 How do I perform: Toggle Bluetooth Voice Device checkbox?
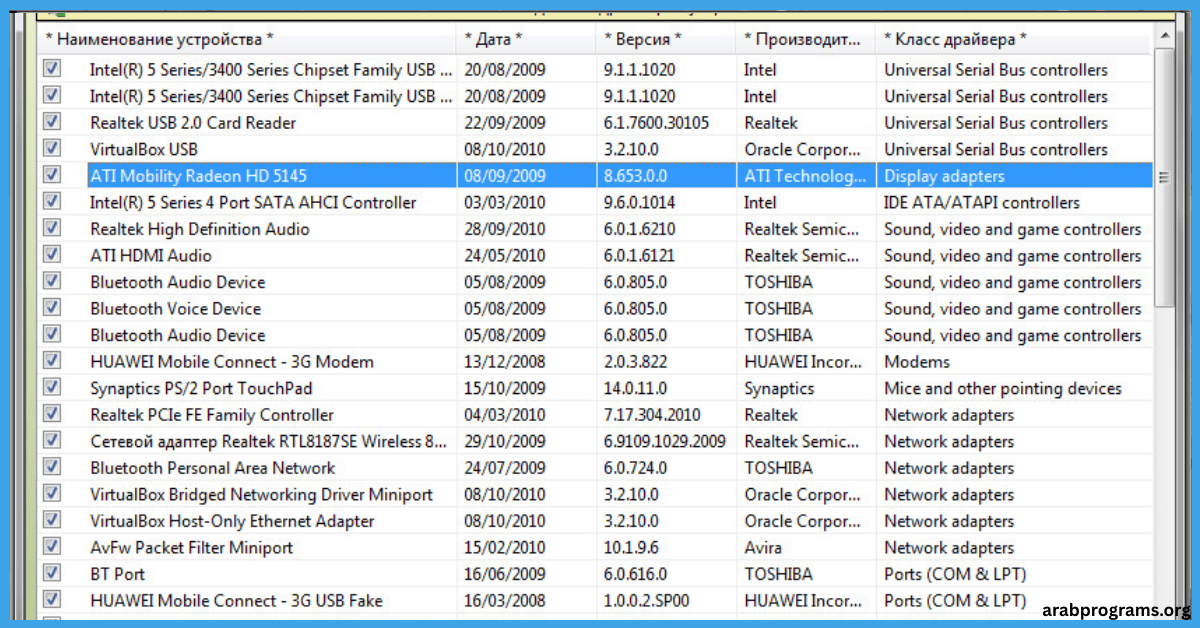52,307
